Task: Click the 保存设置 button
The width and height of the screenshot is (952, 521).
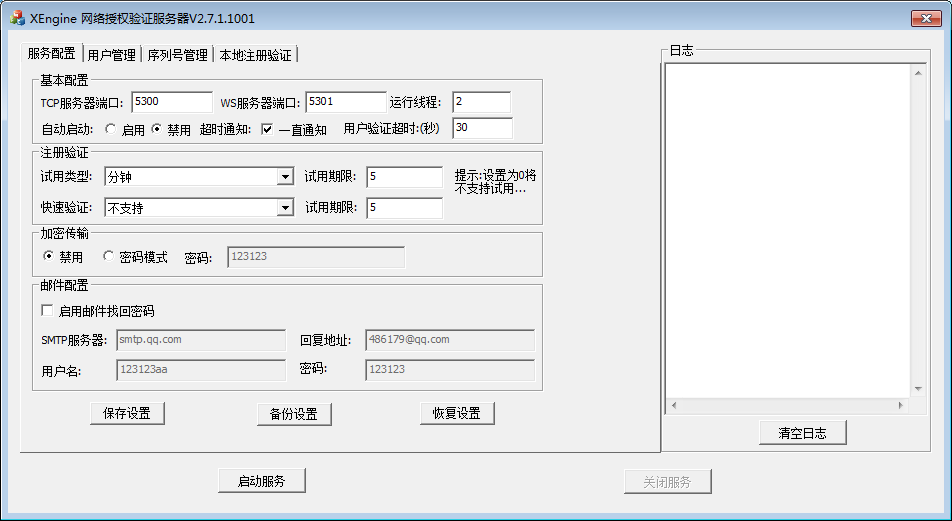Action: point(127,414)
